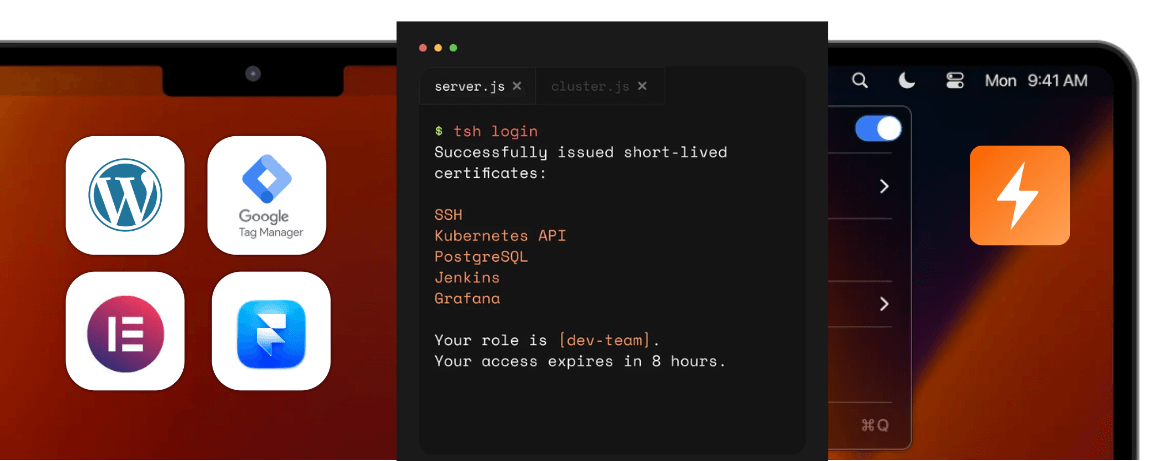Click the tsh login command line
1164x461 pixels.
click(495, 131)
